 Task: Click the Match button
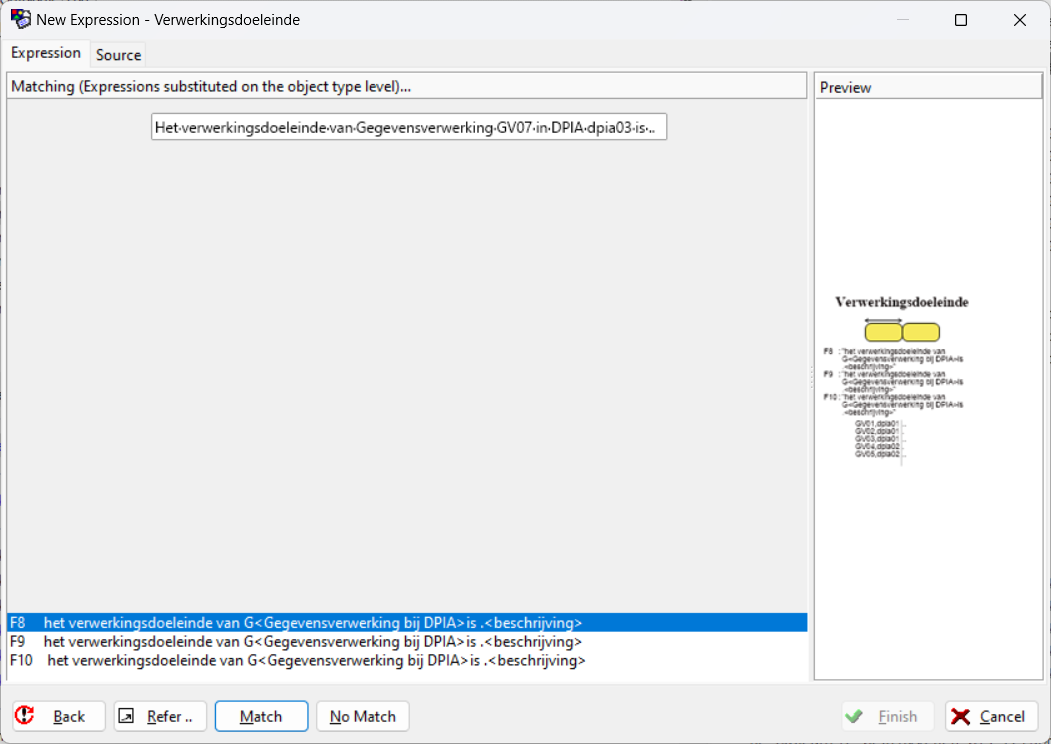(x=261, y=716)
